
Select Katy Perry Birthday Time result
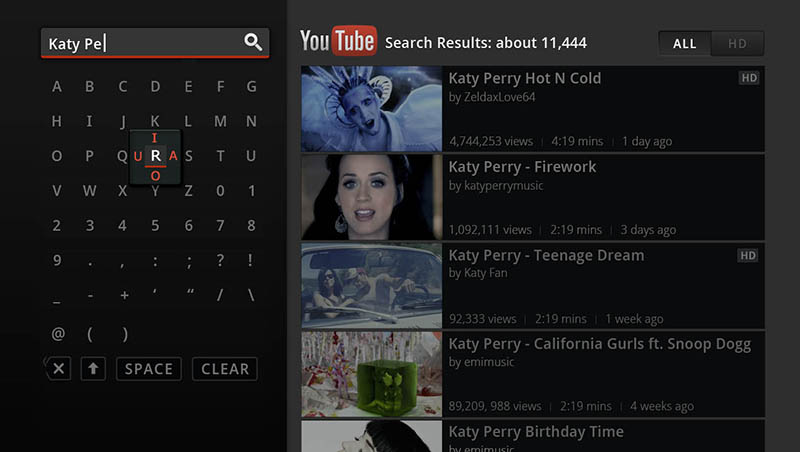click(535, 432)
